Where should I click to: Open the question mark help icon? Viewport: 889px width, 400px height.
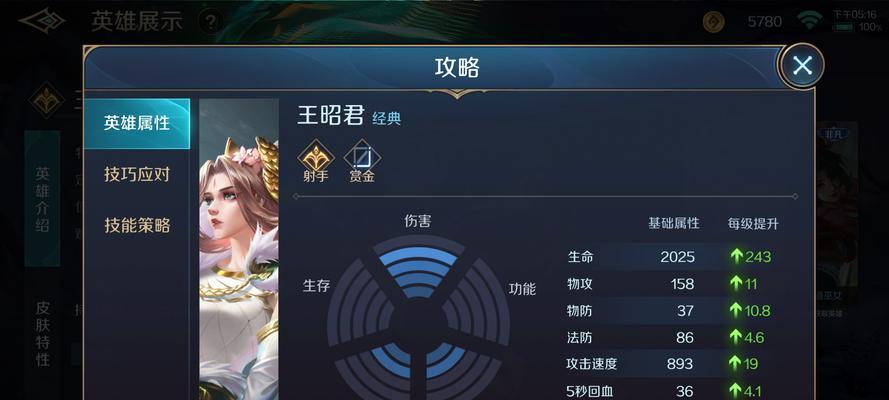(x=210, y=22)
